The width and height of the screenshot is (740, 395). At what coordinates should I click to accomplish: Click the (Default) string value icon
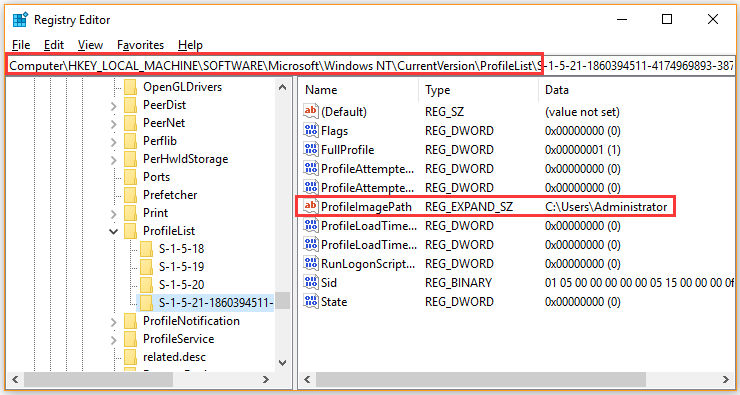pyautogui.click(x=311, y=111)
